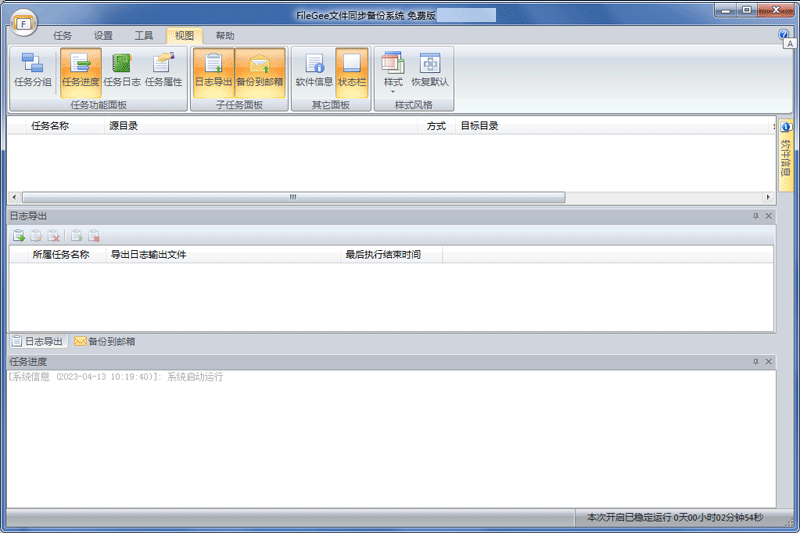The image size is (800, 533).
Task: Switch to 备份到邮箱 bottom panel tab
Action: [105, 341]
